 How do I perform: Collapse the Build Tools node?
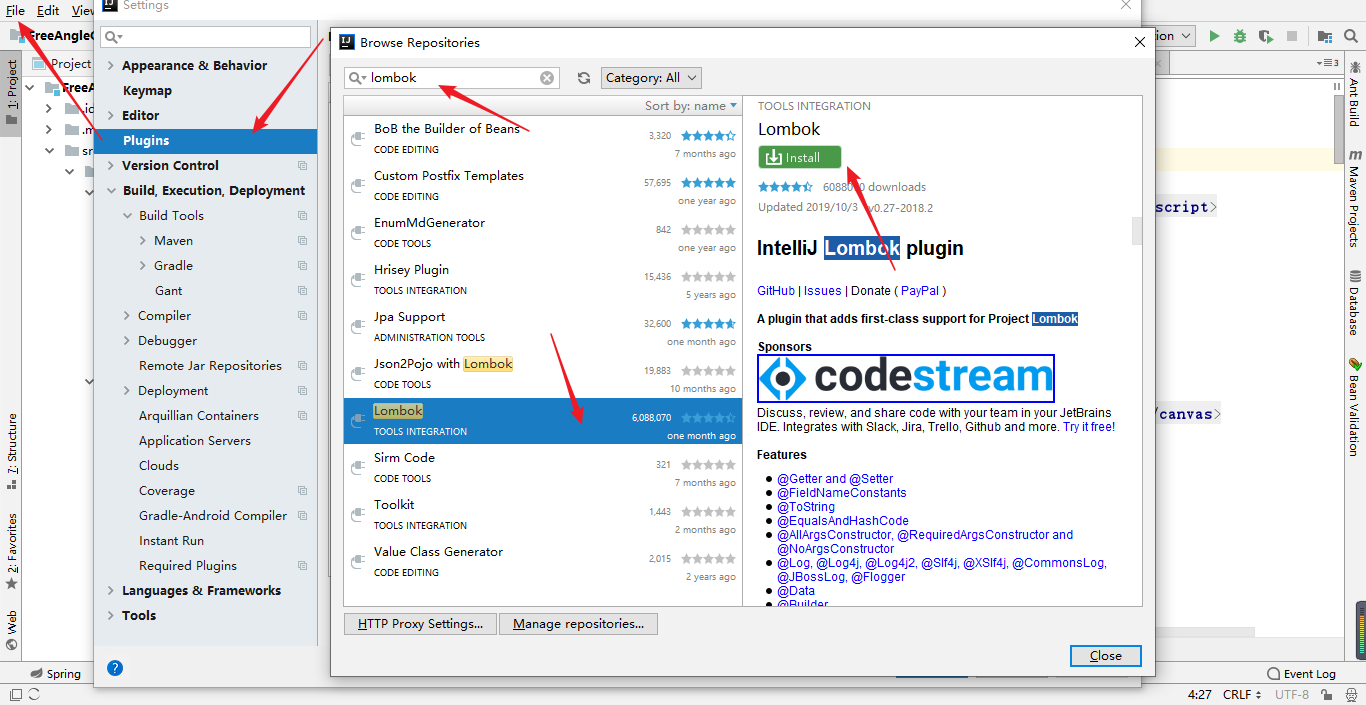(x=127, y=216)
